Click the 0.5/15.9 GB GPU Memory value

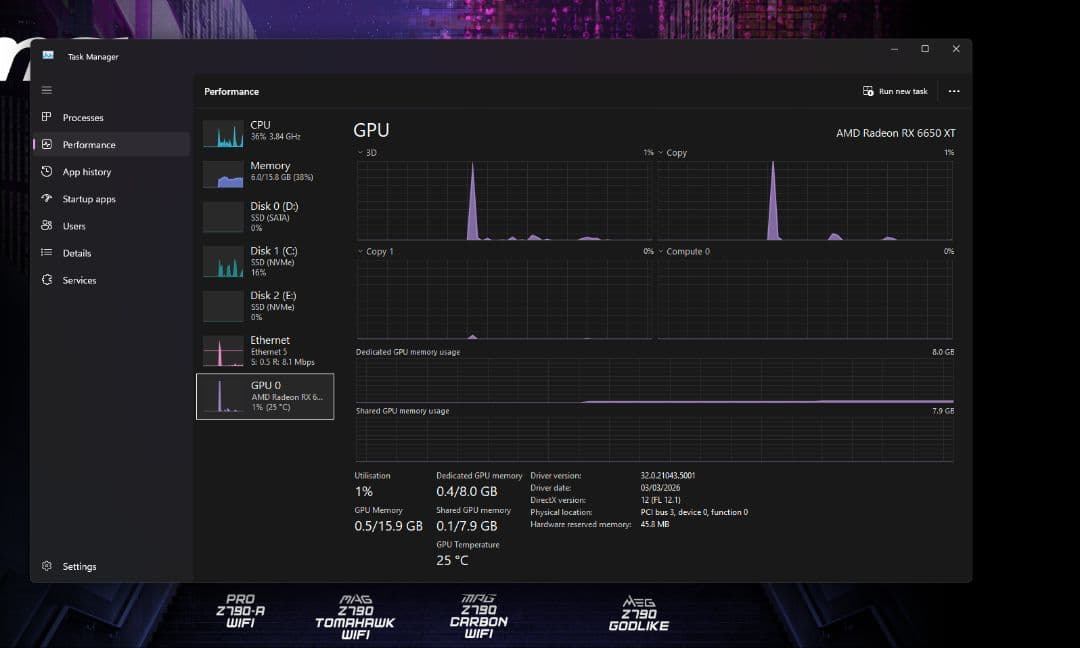tap(388, 526)
